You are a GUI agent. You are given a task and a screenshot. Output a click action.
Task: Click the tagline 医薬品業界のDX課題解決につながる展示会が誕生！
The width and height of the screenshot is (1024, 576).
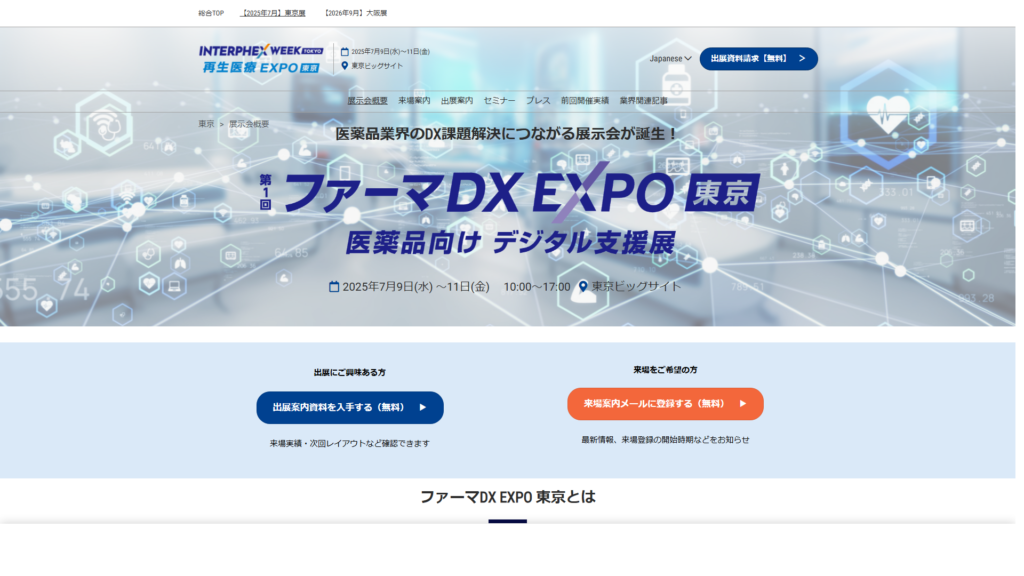click(507, 134)
